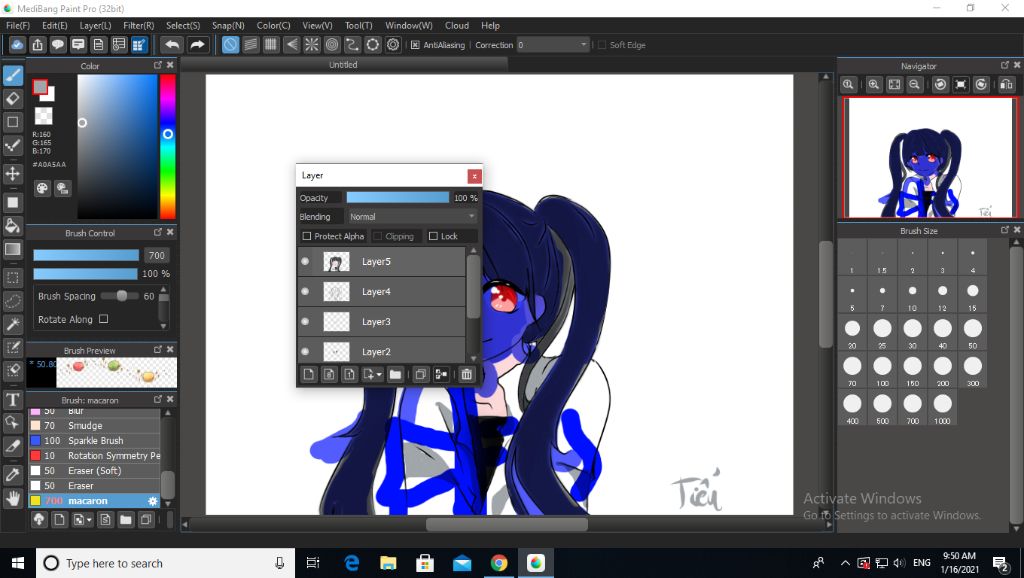This screenshot has height=578, width=1024.
Task: Select the Brush tool in the left toolbar
Action: (x=12, y=75)
